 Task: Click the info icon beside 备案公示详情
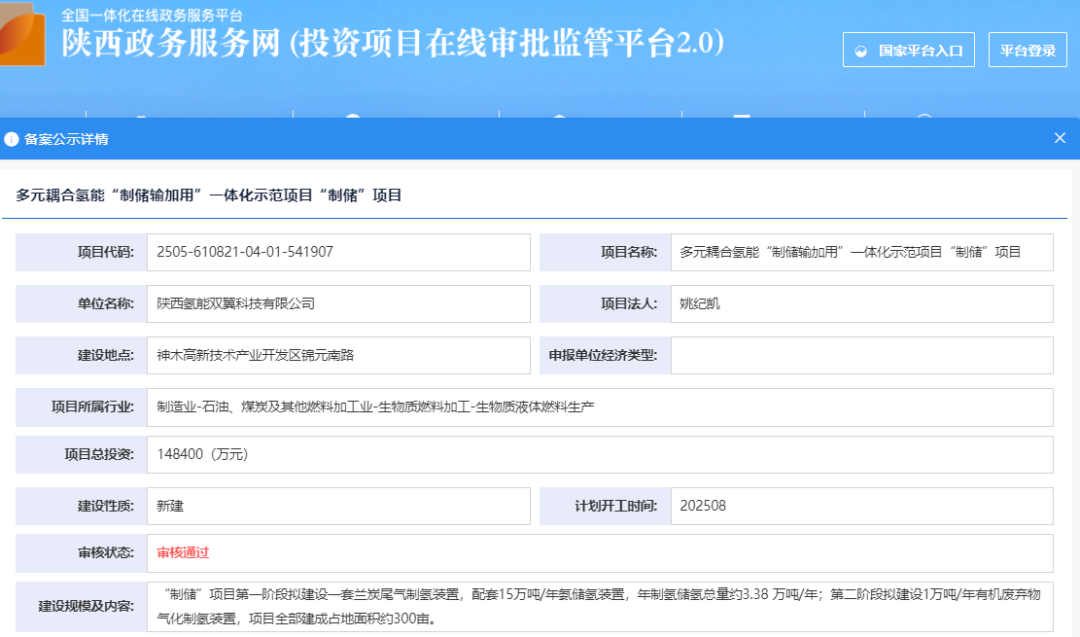point(12,139)
